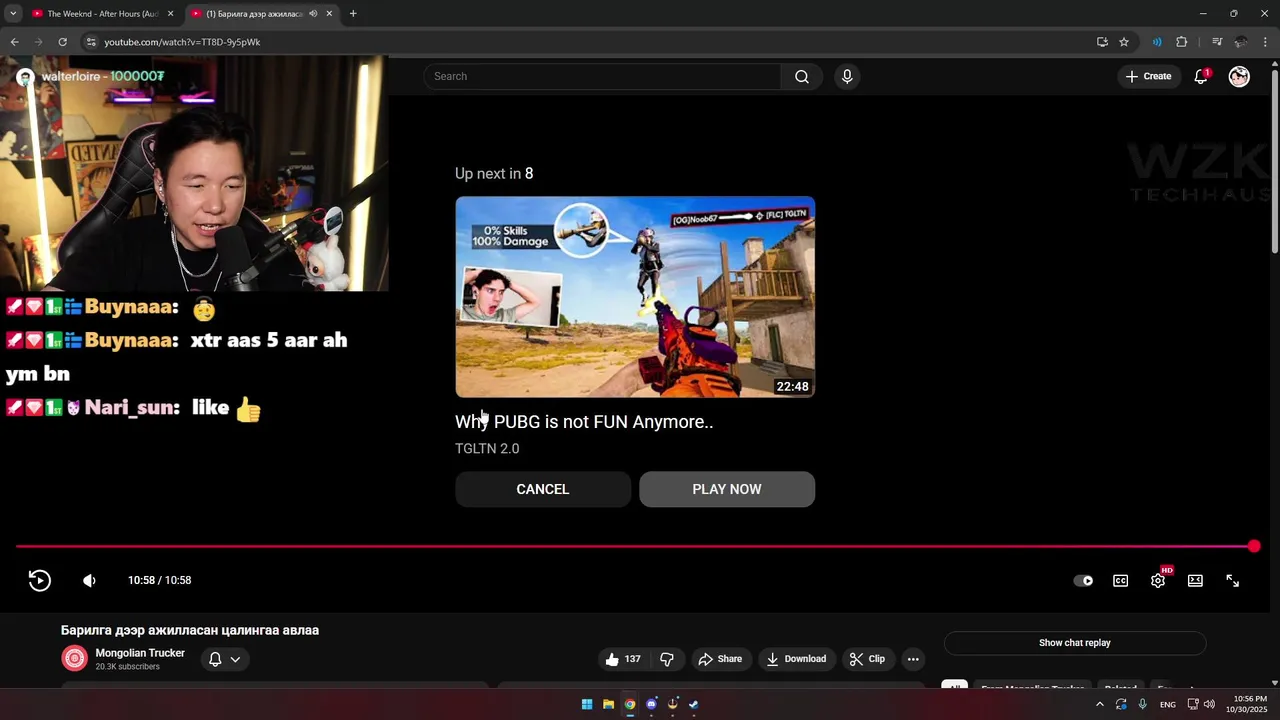Open Windows Start menu
The image size is (1280, 720).
[587, 705]
